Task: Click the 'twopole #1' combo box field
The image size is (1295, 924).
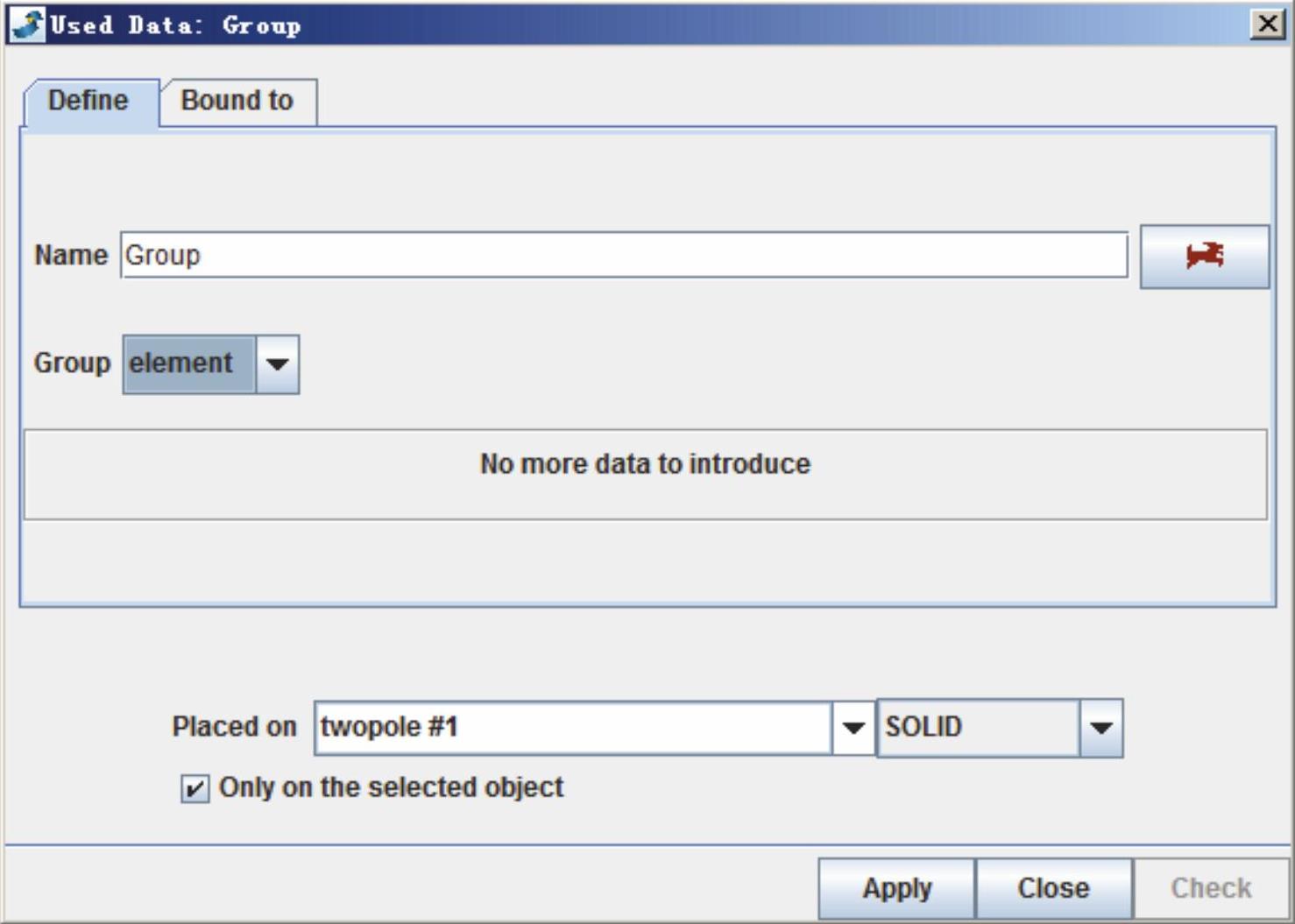Action: pos(571,728)
